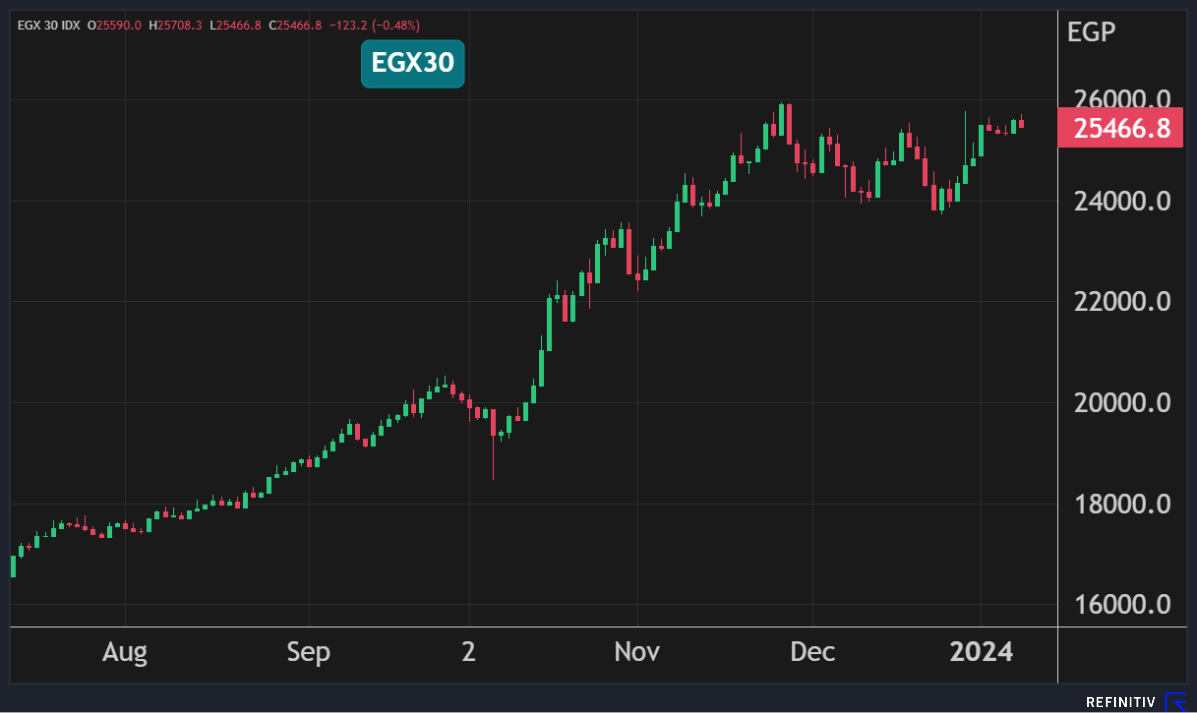The width and height of the screenshot is (1197, 713).
Task: Click the teal EGX30 badge
Action: click(412, 64)
